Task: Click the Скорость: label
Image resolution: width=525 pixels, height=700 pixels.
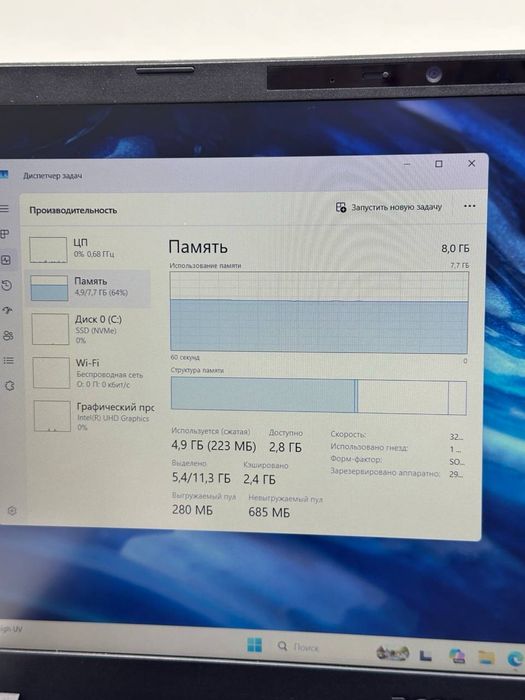Action: pyautogui.click(x=348, y=434)
